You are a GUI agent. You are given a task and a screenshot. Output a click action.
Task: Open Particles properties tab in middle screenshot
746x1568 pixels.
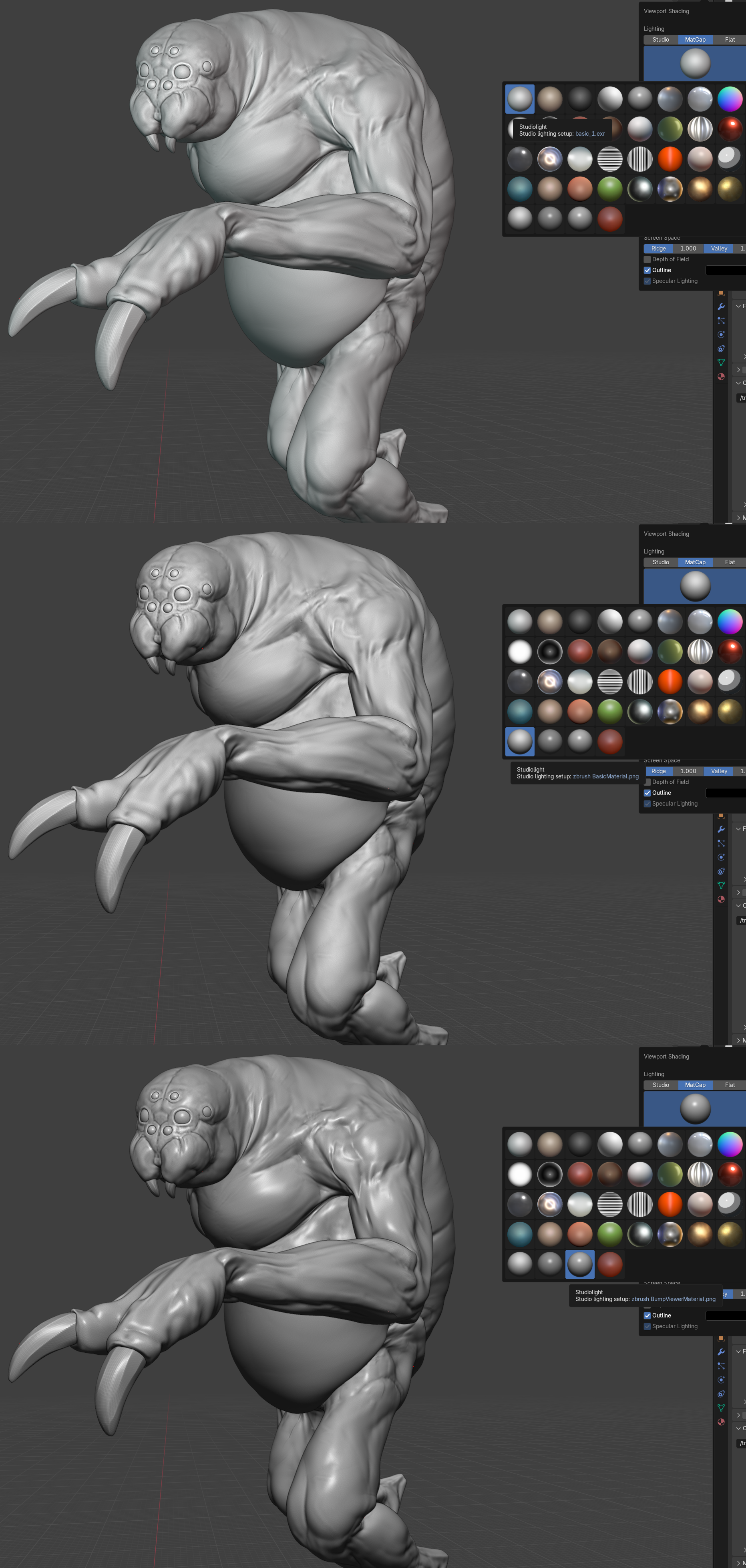point(721,844)
